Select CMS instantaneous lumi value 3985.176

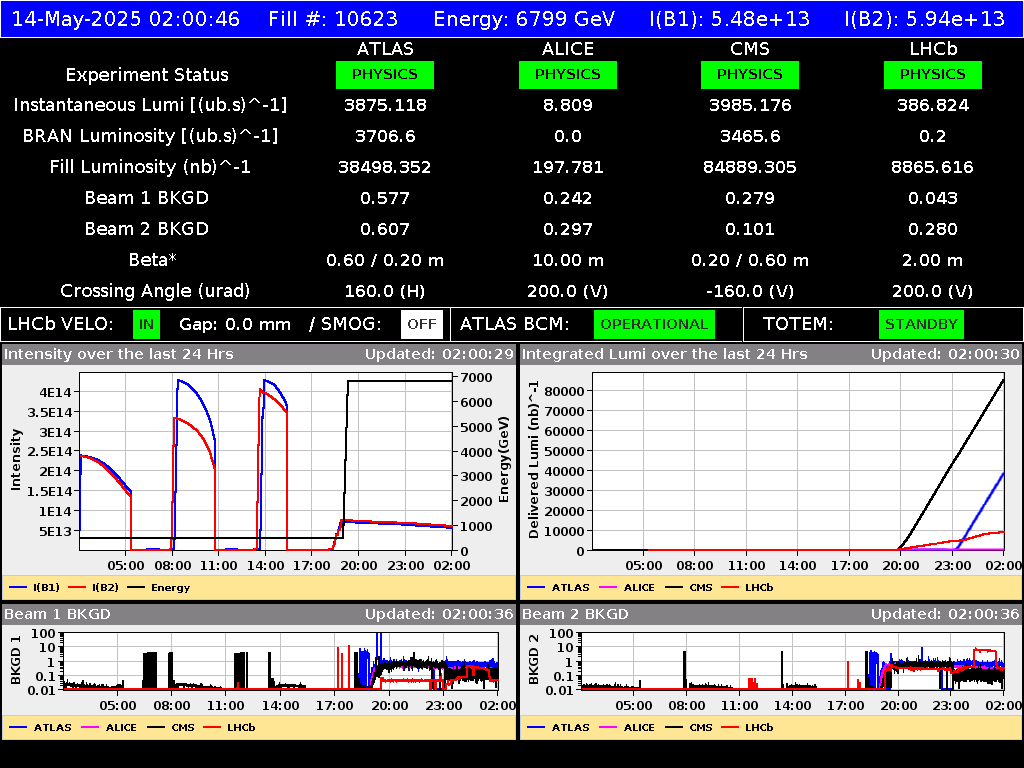coord(750,105)
